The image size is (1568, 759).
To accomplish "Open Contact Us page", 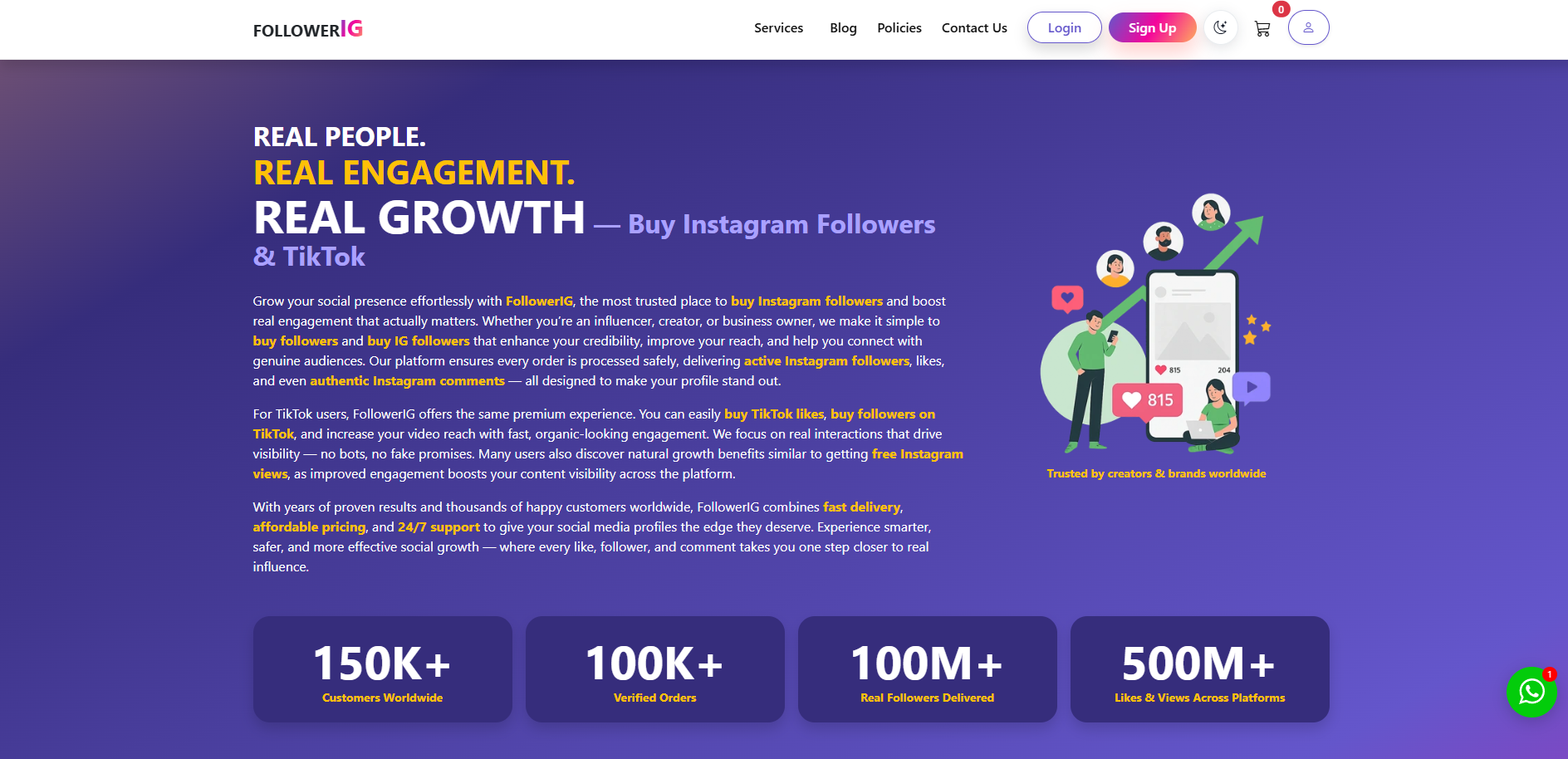I will click(974, 27).
